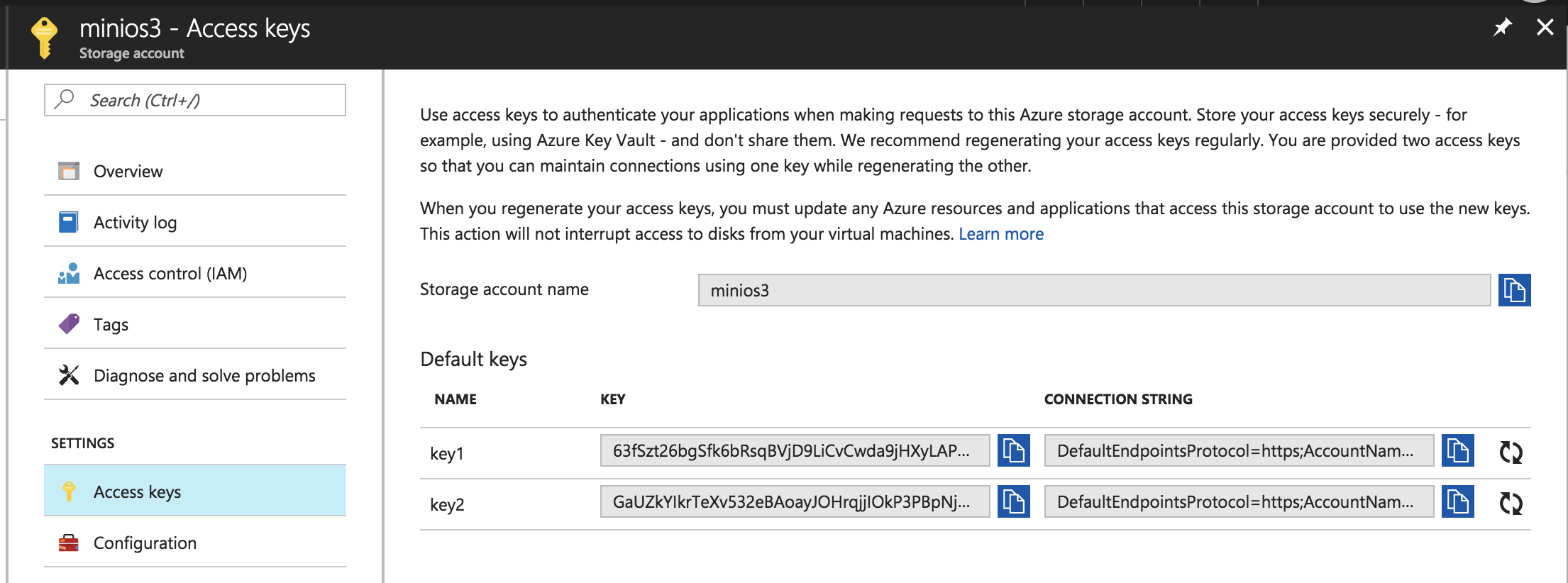Click the purple Tags icon

[x=69, y=324]
